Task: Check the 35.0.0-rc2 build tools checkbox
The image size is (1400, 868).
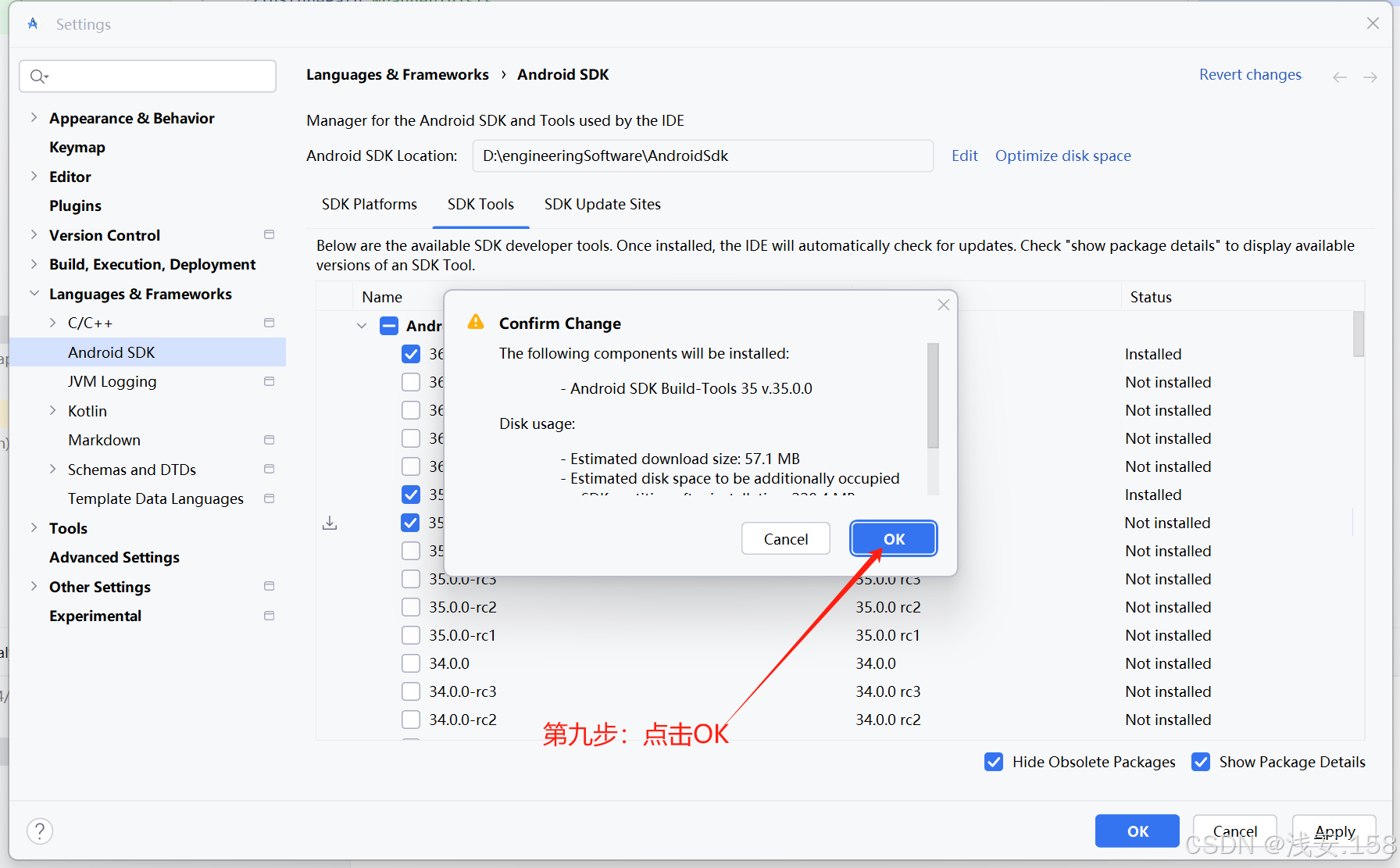Action: (x=411, y=607)
